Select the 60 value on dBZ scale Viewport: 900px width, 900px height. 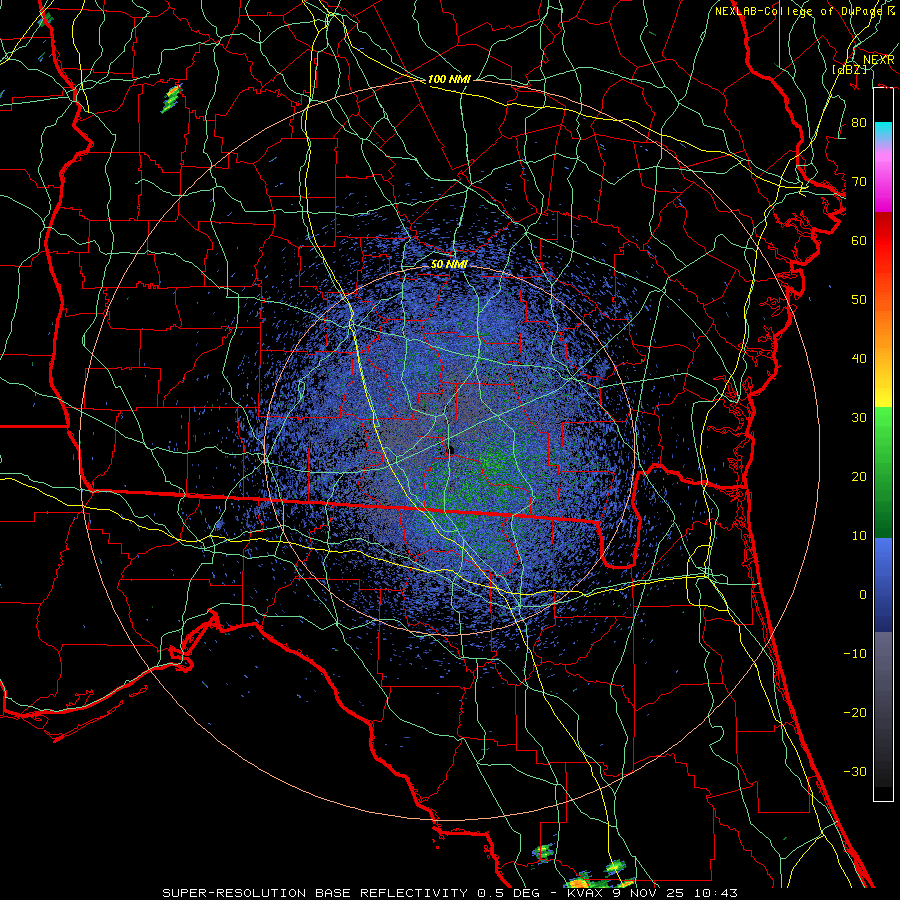[x=859, y=240]
